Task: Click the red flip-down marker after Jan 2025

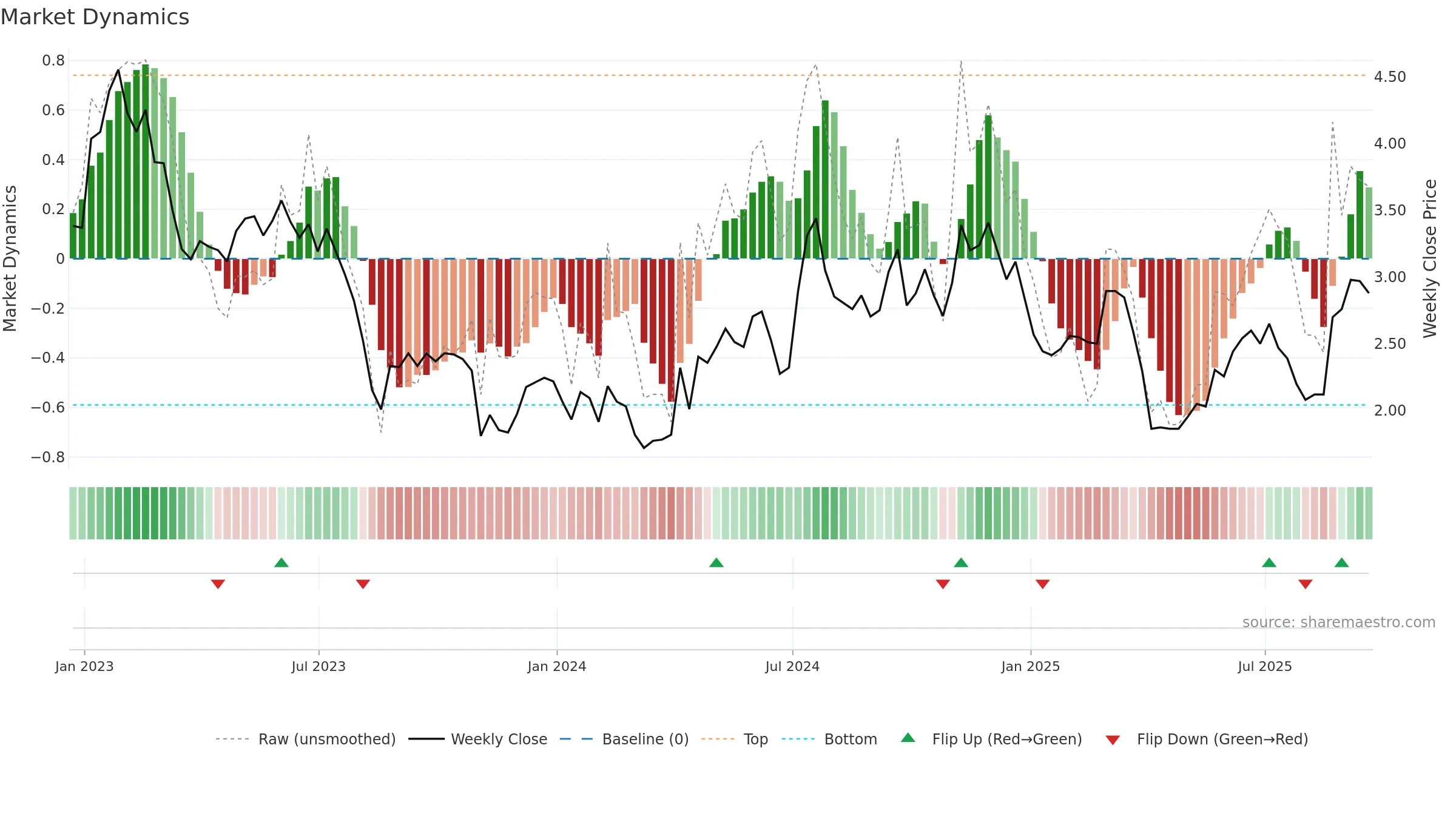Action: [1043, 584]
